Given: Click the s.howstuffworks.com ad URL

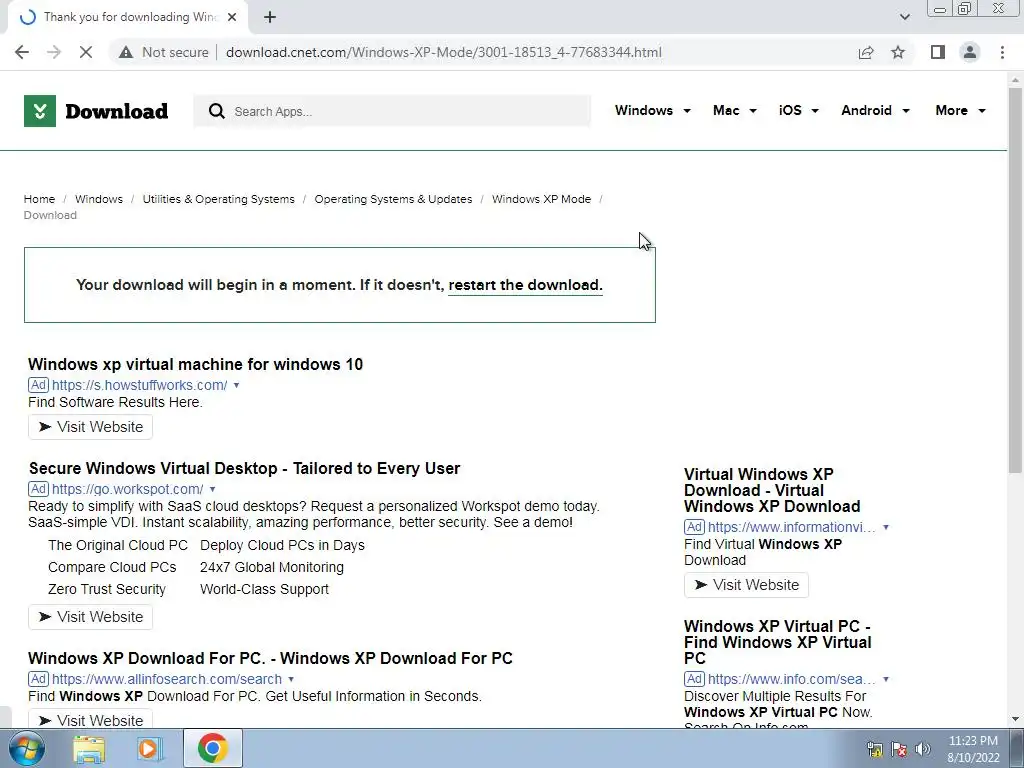Looking at the screenshot, I should pos(140,385).
